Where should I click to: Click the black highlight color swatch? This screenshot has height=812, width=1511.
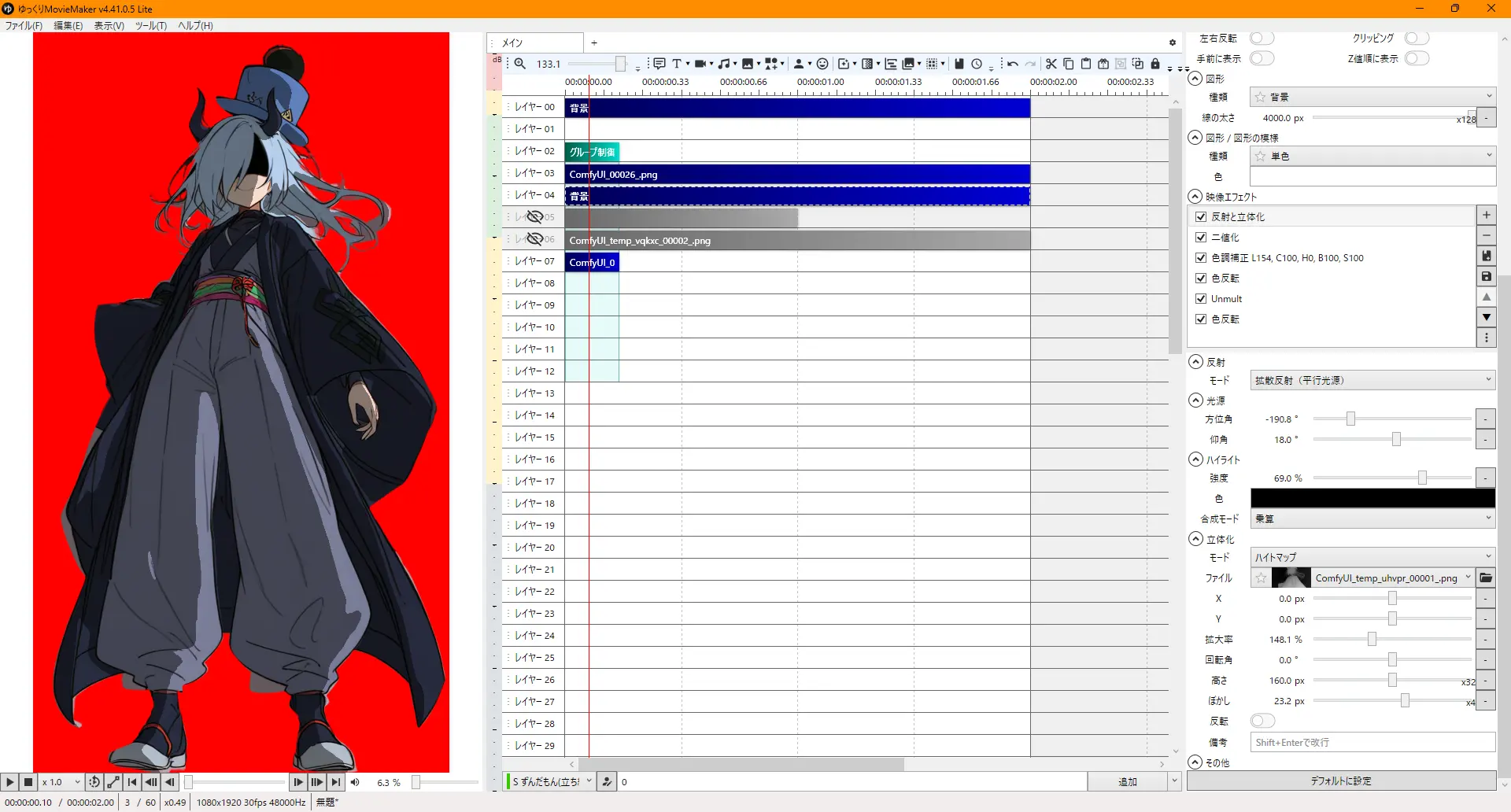pyautogui.click(x=1372, y=499)
